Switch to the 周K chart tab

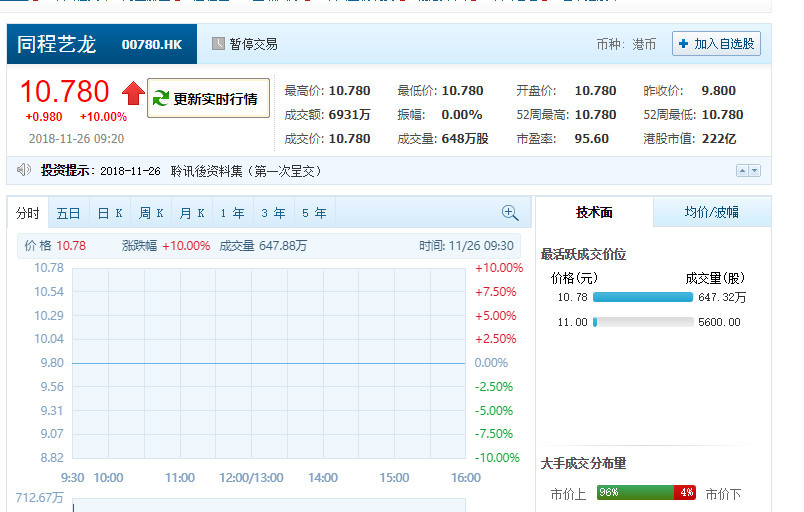point(151,213)
